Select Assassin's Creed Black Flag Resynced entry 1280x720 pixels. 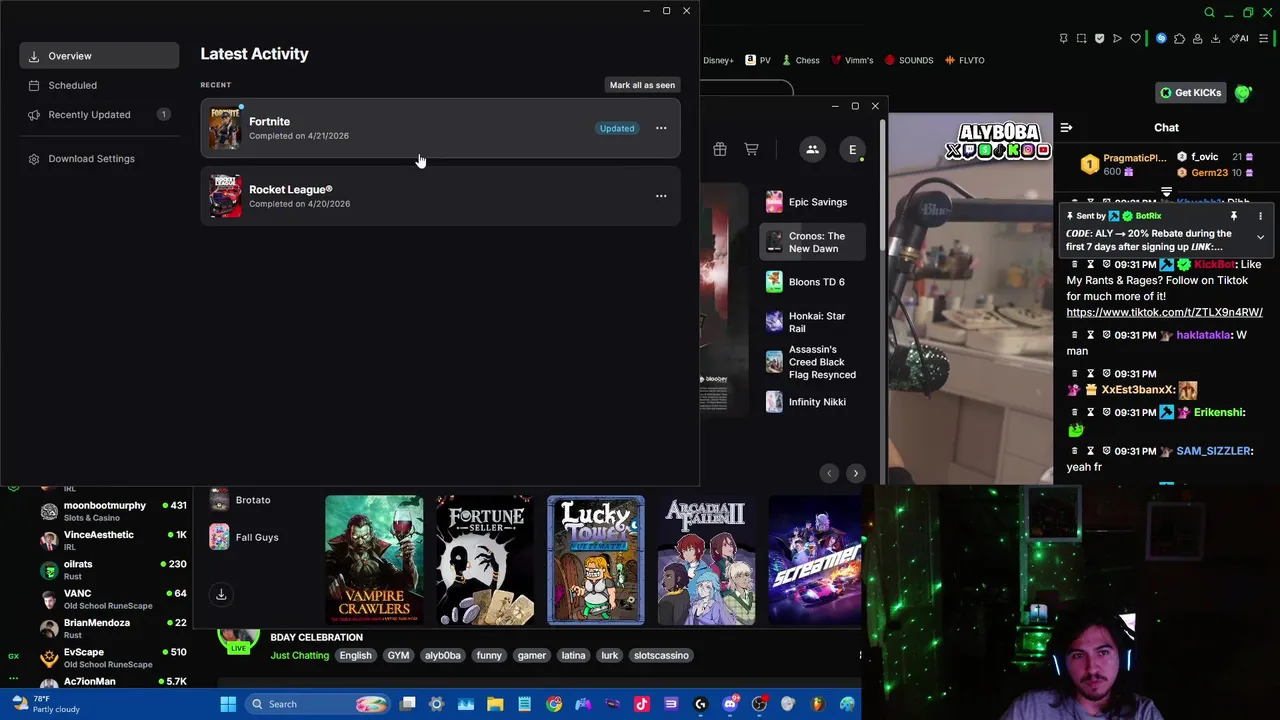click(812, 362)
